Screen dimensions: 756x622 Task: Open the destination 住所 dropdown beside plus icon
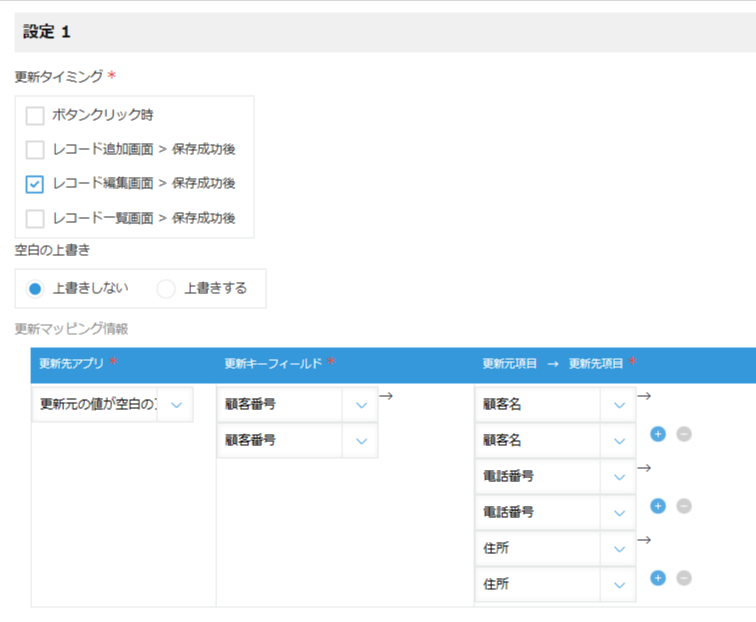coord(555,584)
